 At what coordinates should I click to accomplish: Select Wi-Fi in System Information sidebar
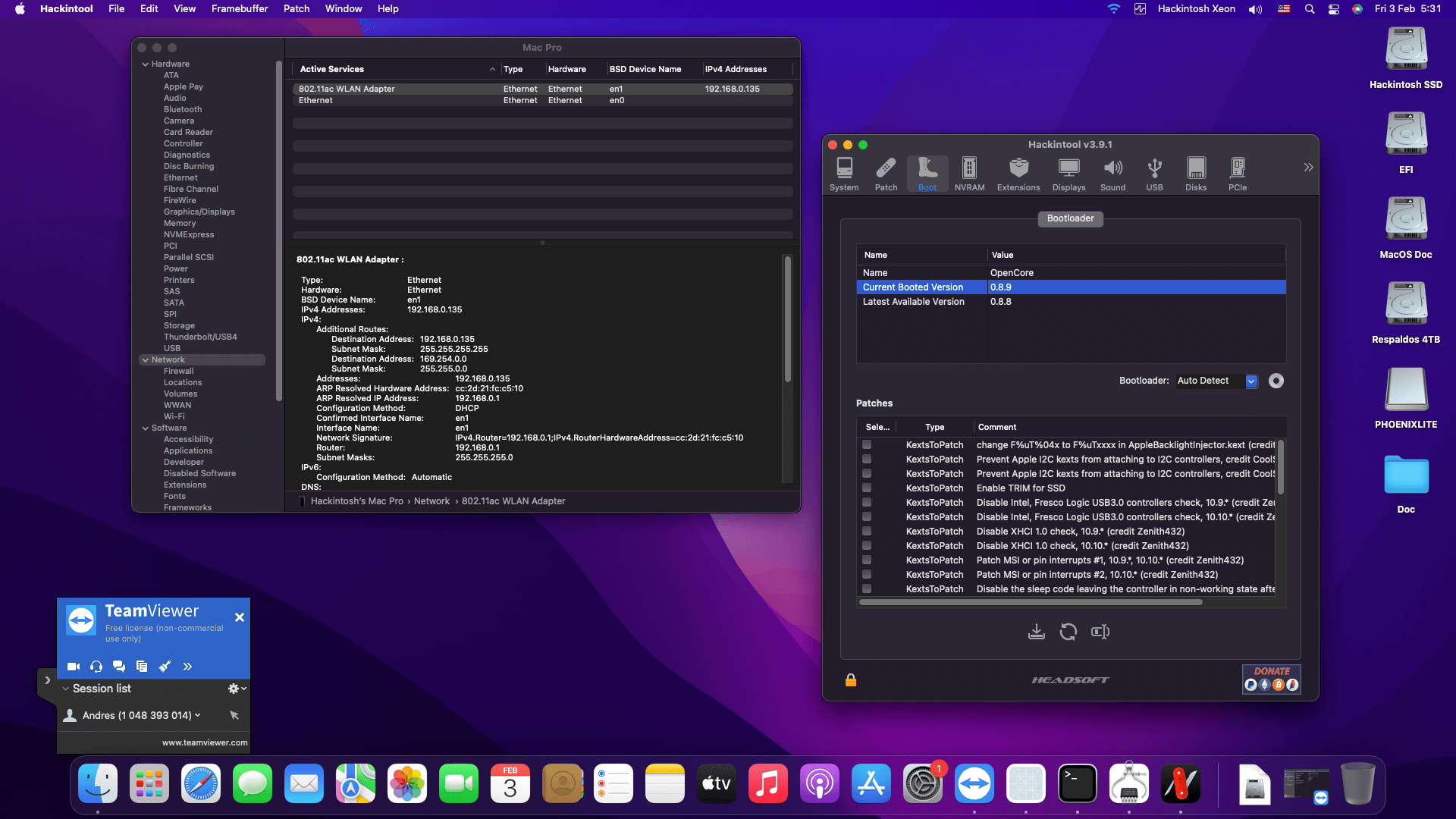coord(174,416)
